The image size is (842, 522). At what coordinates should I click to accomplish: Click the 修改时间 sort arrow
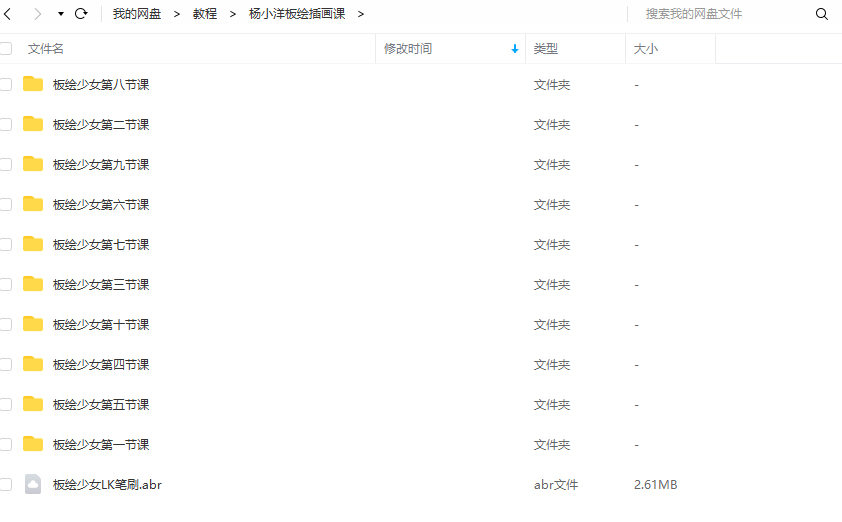pyautogui.click(x=515, y=49)
